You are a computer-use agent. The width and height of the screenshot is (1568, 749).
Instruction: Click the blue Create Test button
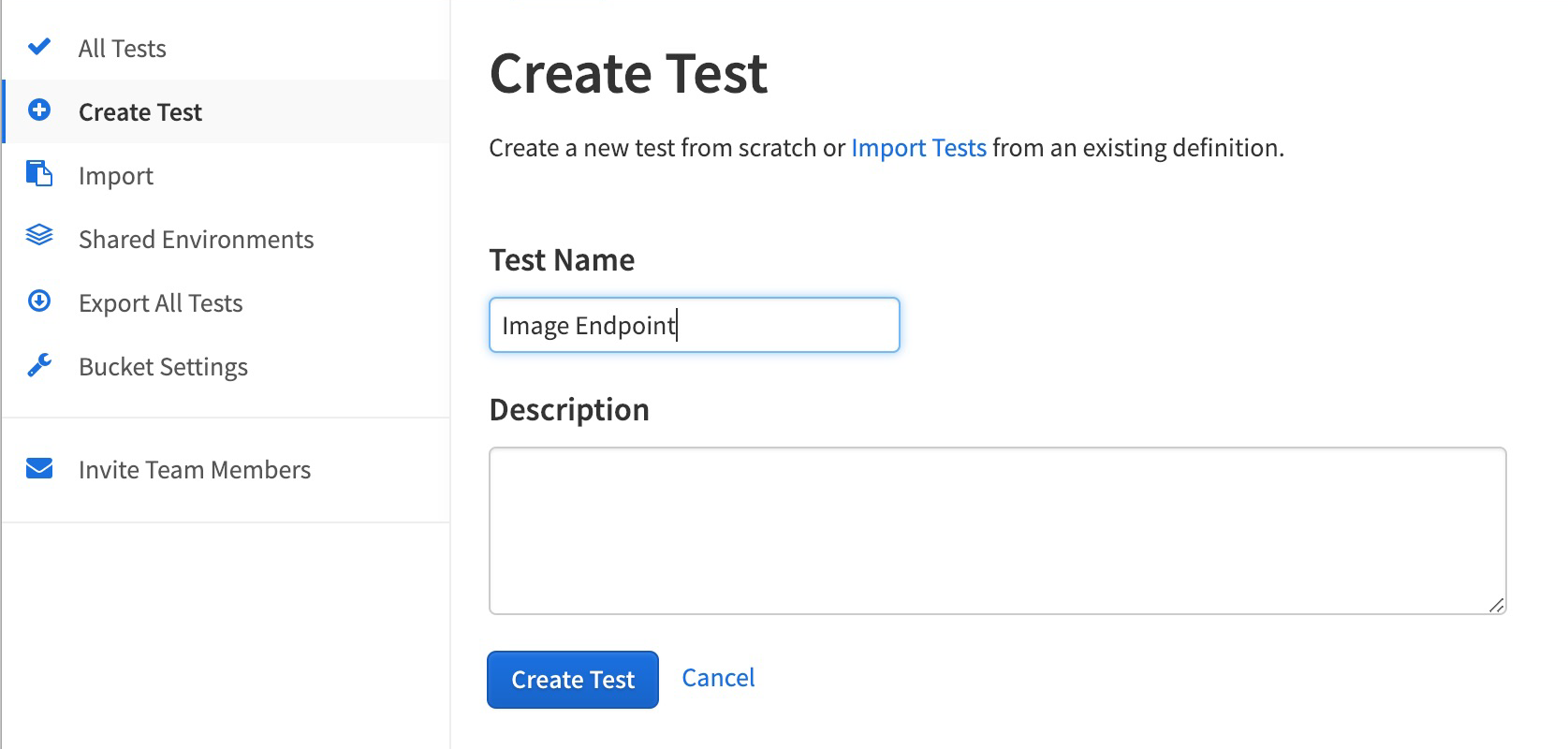tap(573, 680)
